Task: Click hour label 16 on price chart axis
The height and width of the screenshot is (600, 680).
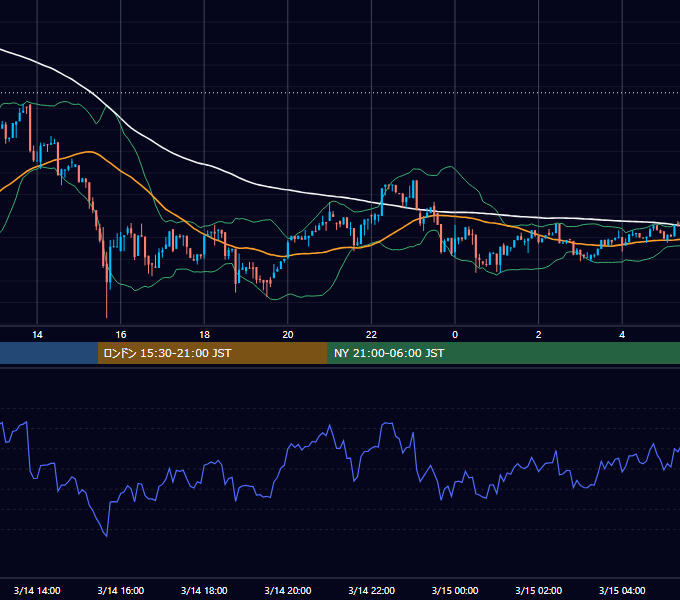Action: 121,334
